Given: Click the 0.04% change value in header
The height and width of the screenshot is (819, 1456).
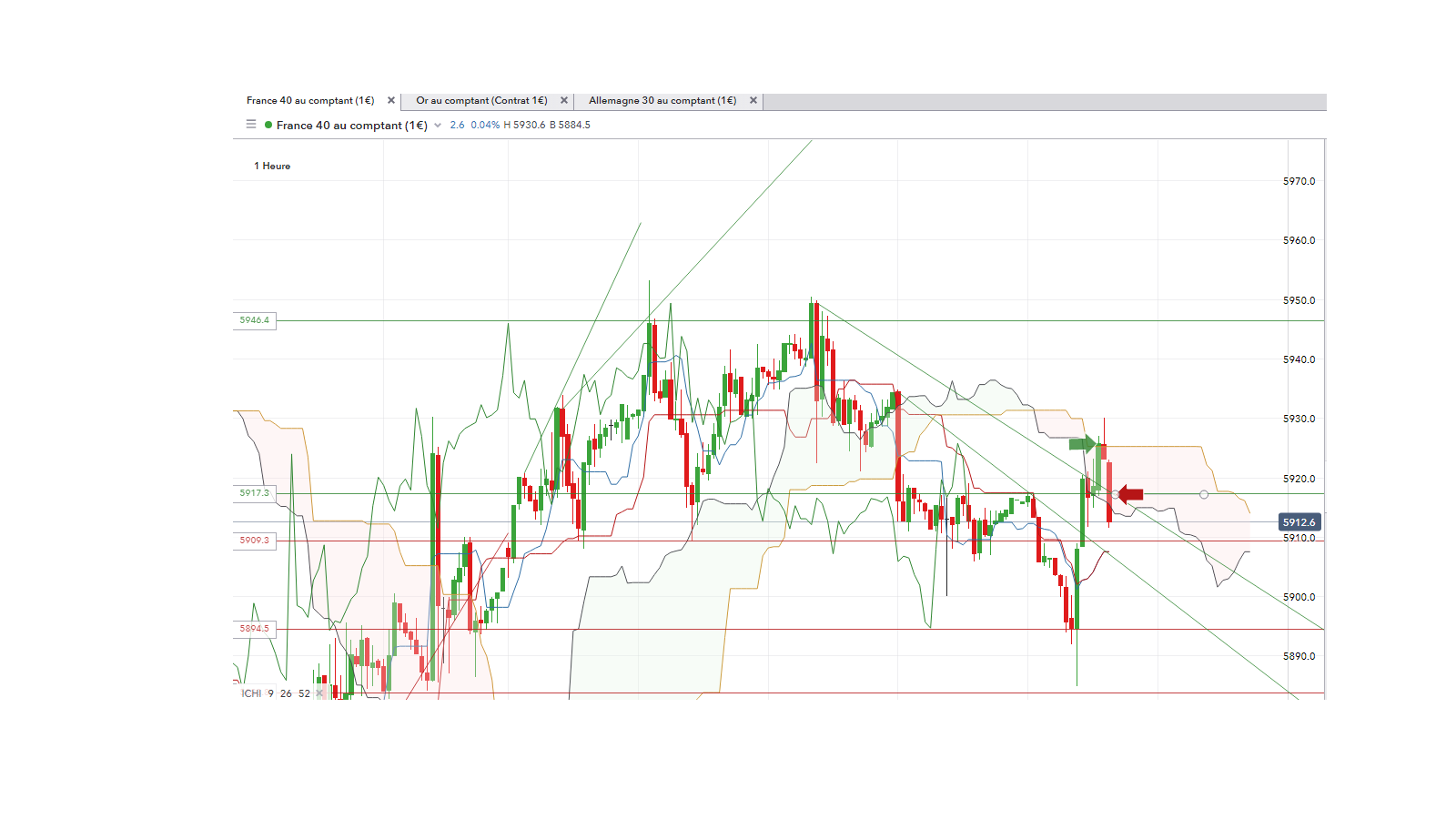Looking at the screenshot, I should point(485,126).
